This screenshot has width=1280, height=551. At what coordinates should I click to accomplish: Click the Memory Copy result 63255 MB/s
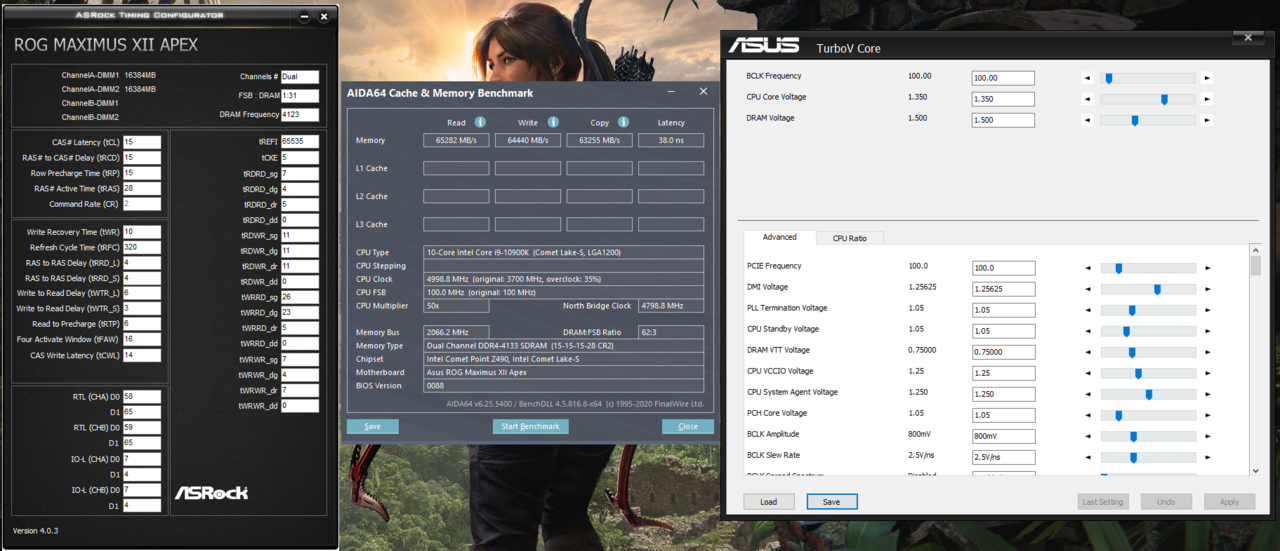click(600, 140)
